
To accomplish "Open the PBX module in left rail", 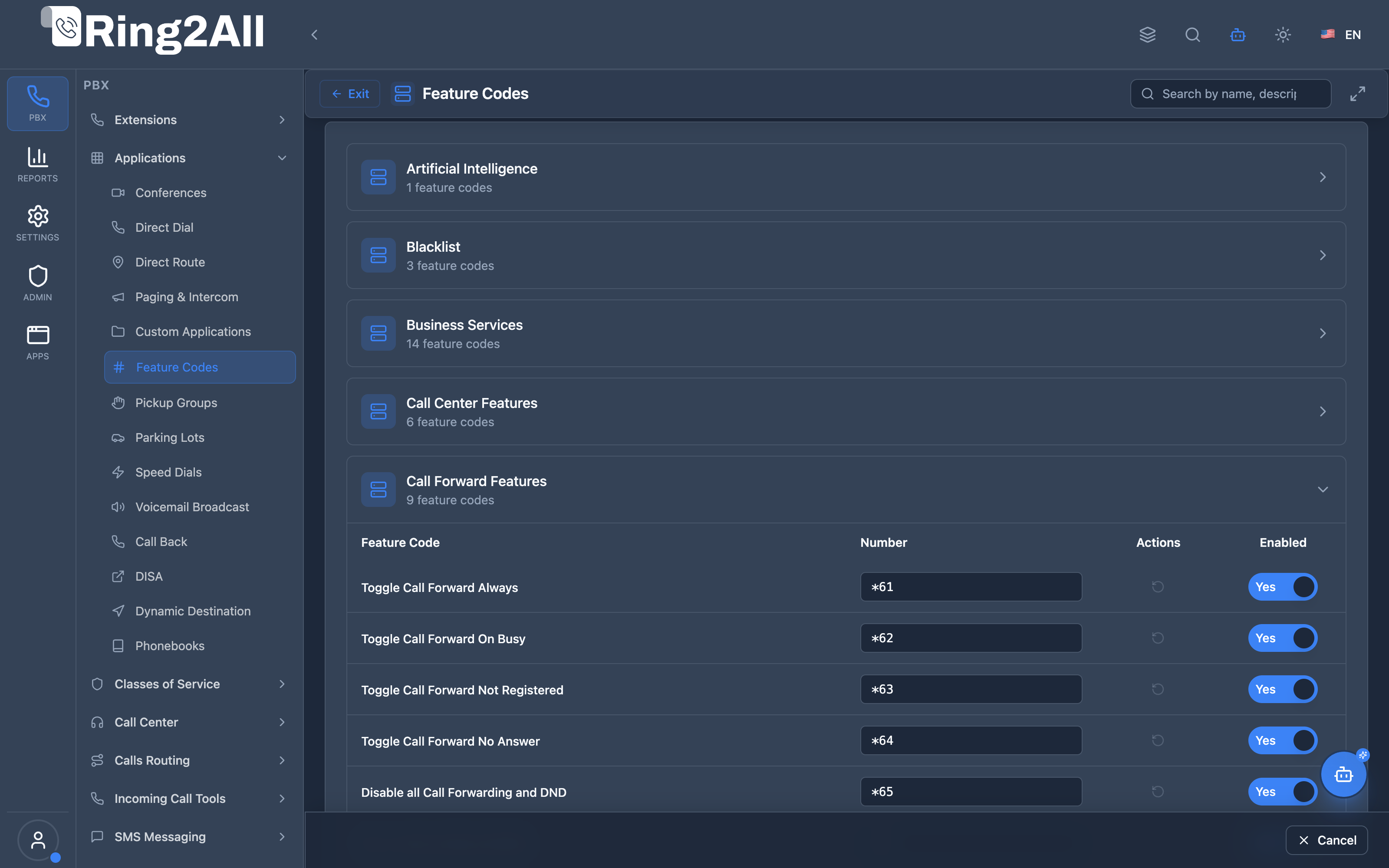I will (x=37, y=103).
